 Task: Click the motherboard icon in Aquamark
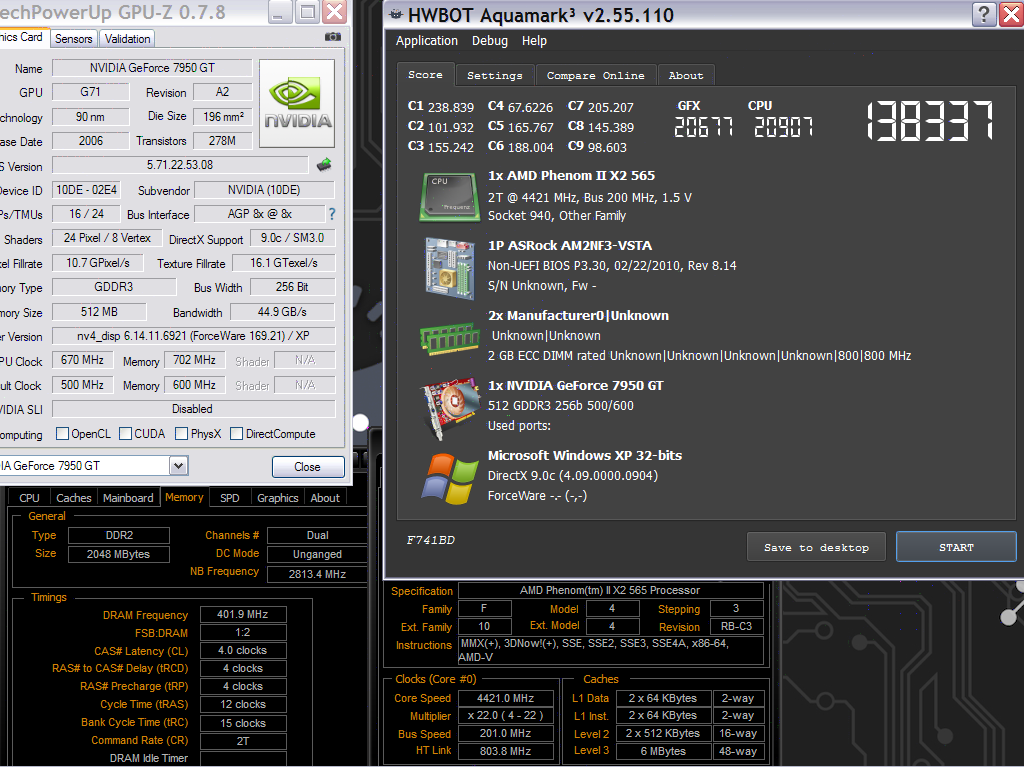click(449, 268)
